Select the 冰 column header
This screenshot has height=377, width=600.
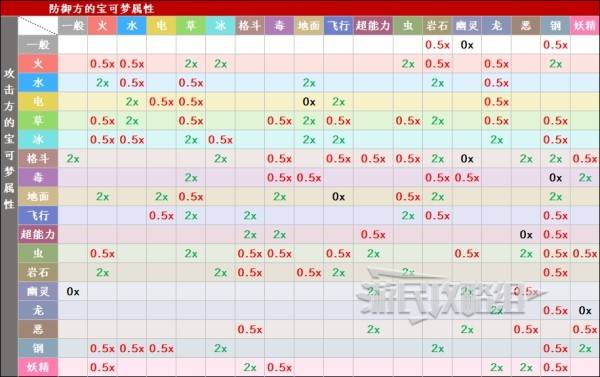click(x=220, y=26)
